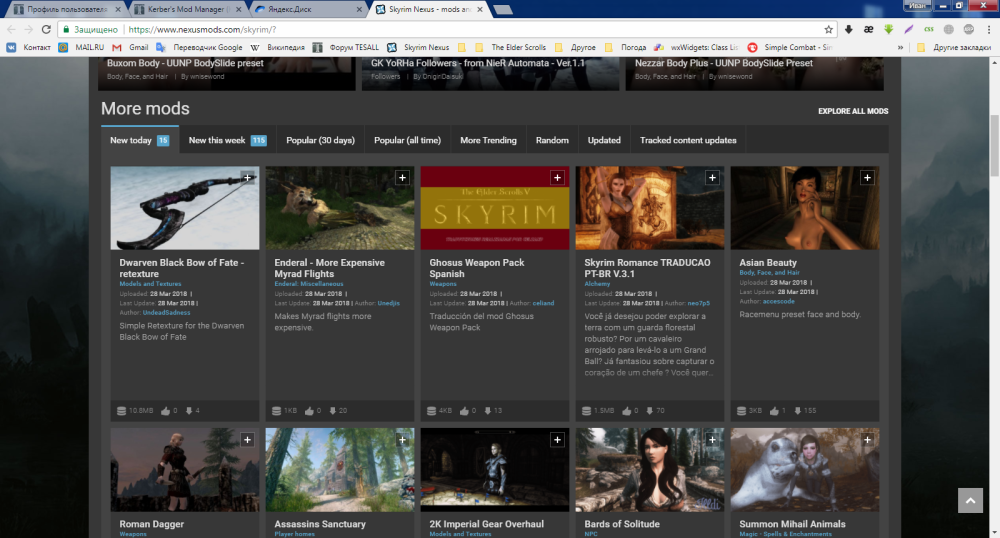The height and width of the screenshot is (538, 1000).
Task: Click the CSS extension icon
Action: 929,29
